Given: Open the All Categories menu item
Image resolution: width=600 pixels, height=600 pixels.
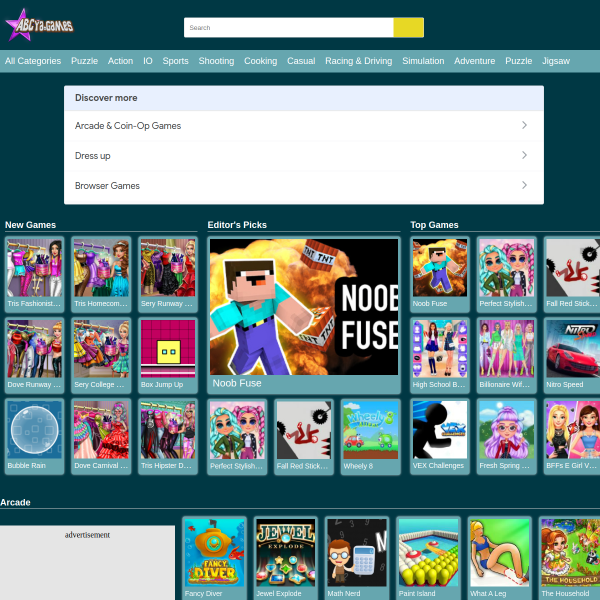Looking at the screenshot, I should (x=33, y=61).
